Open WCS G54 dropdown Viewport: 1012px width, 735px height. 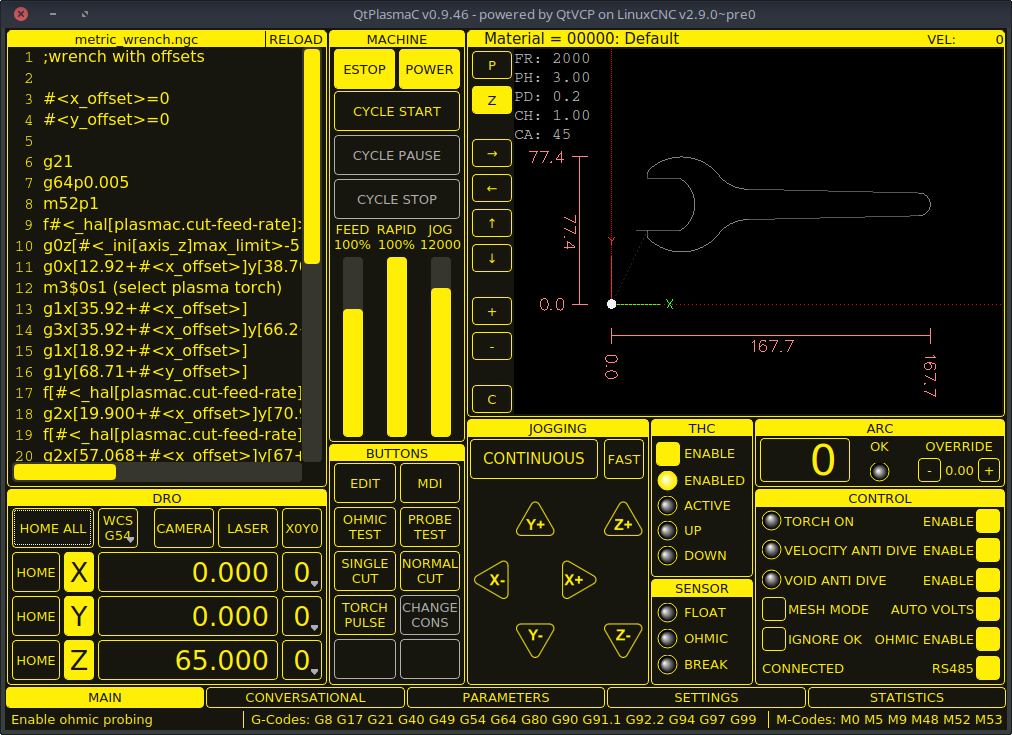118,528
